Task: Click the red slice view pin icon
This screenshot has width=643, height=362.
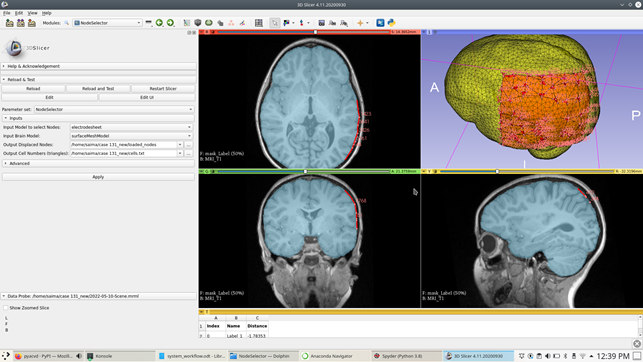Action: [201, 32]
